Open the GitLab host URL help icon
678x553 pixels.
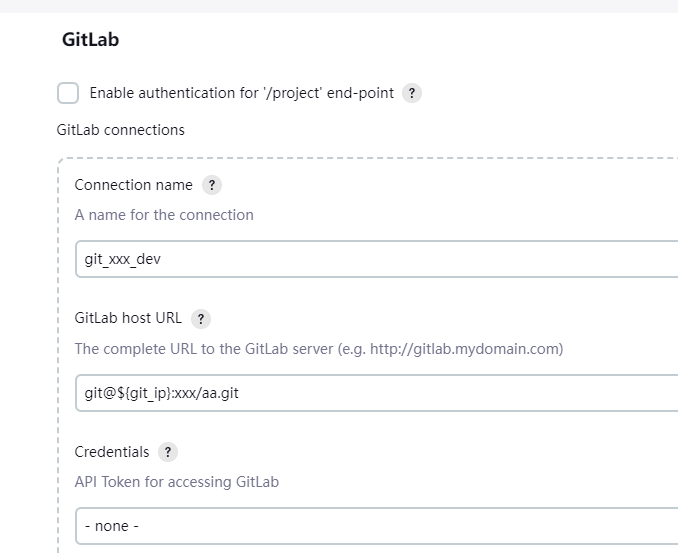tap(200, 319)
